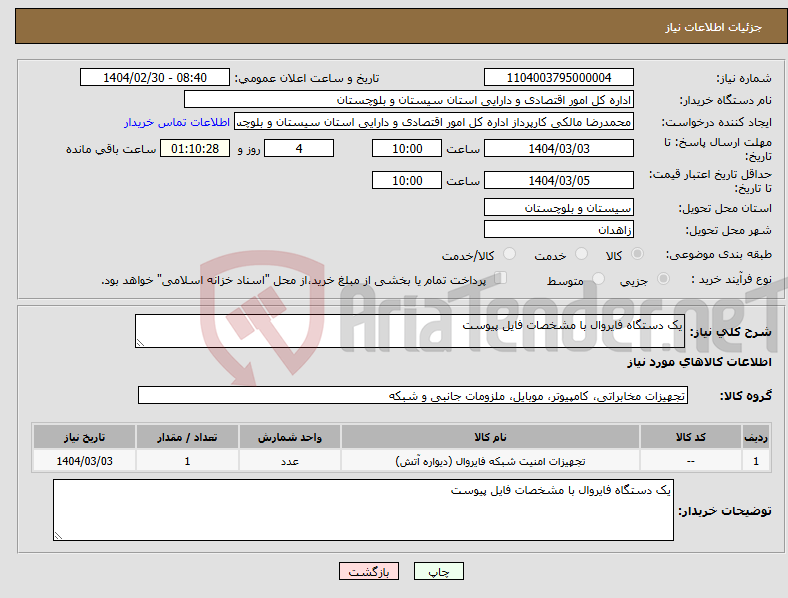Viewport: 788px width, 598px height.
Task: Click the واحد شمارش column header
Action: click(x=290, y=437)
